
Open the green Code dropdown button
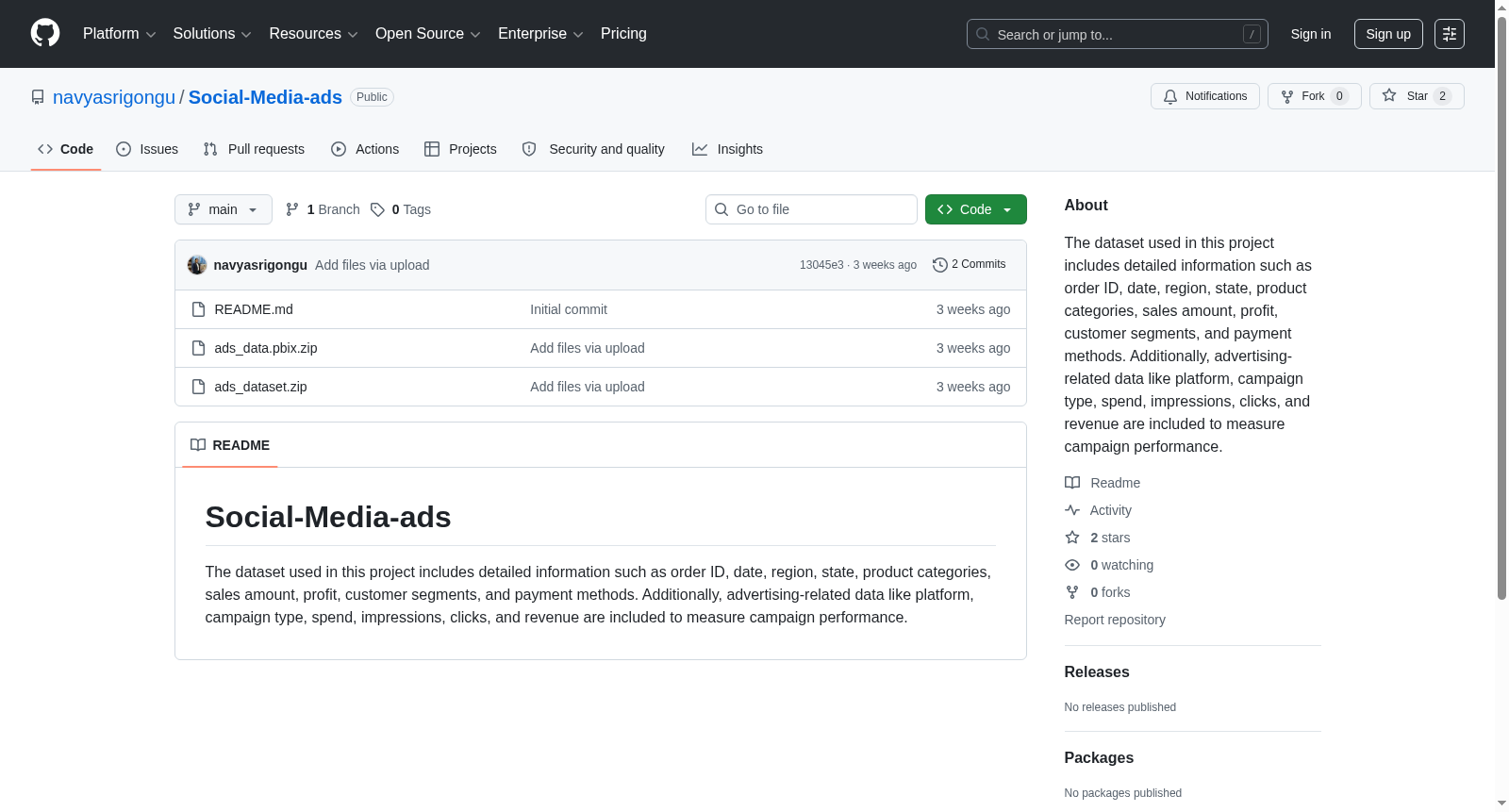pos(976,209)
